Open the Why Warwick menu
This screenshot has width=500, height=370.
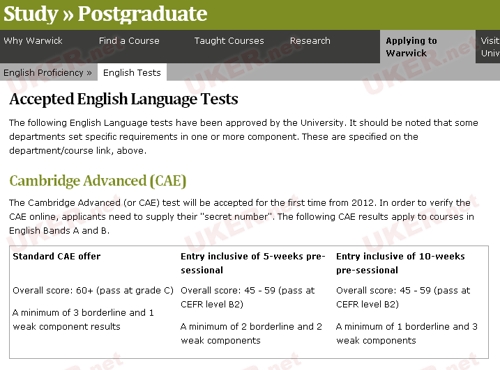33,41
